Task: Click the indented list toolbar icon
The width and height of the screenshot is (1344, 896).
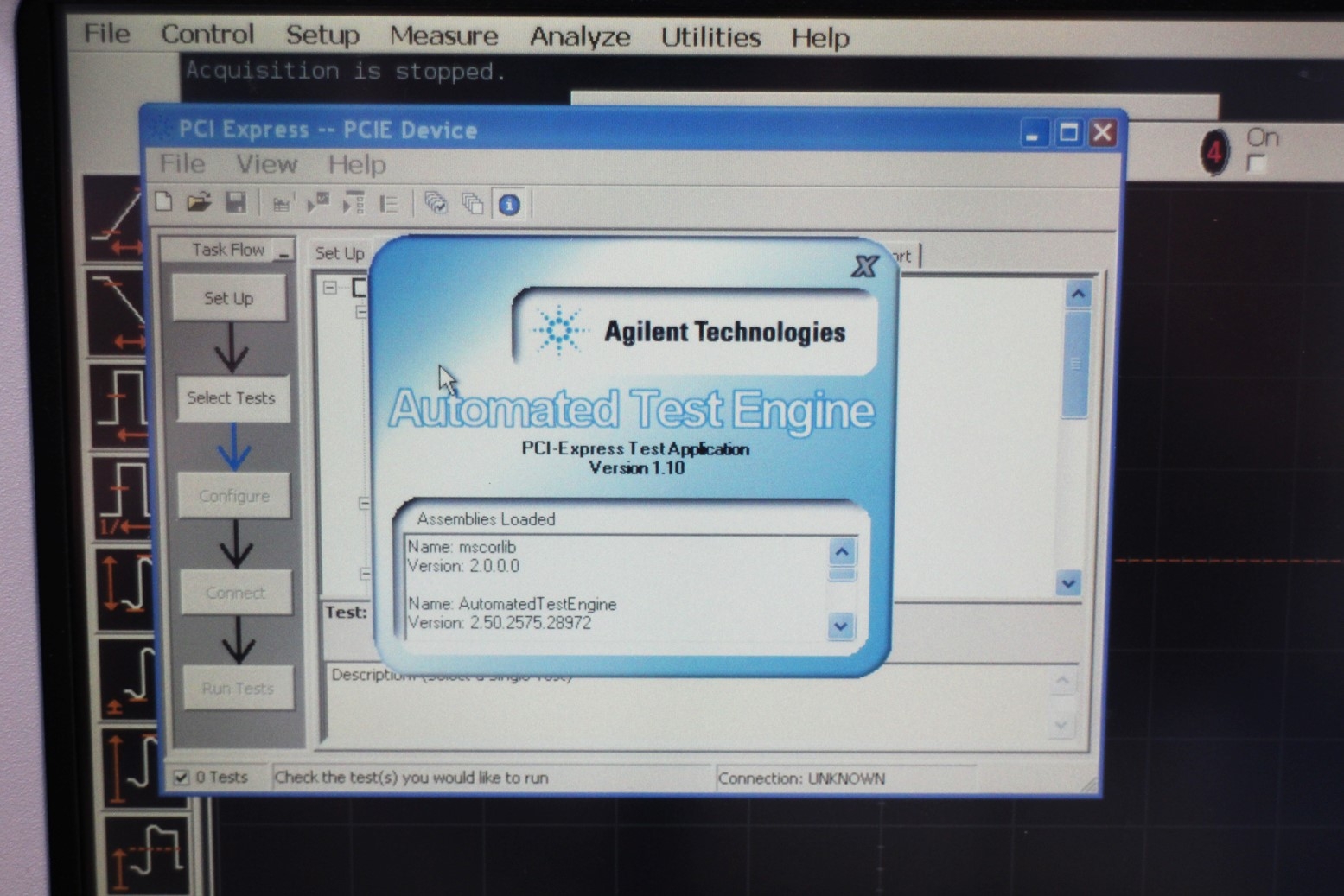Action: coord(390,204)
